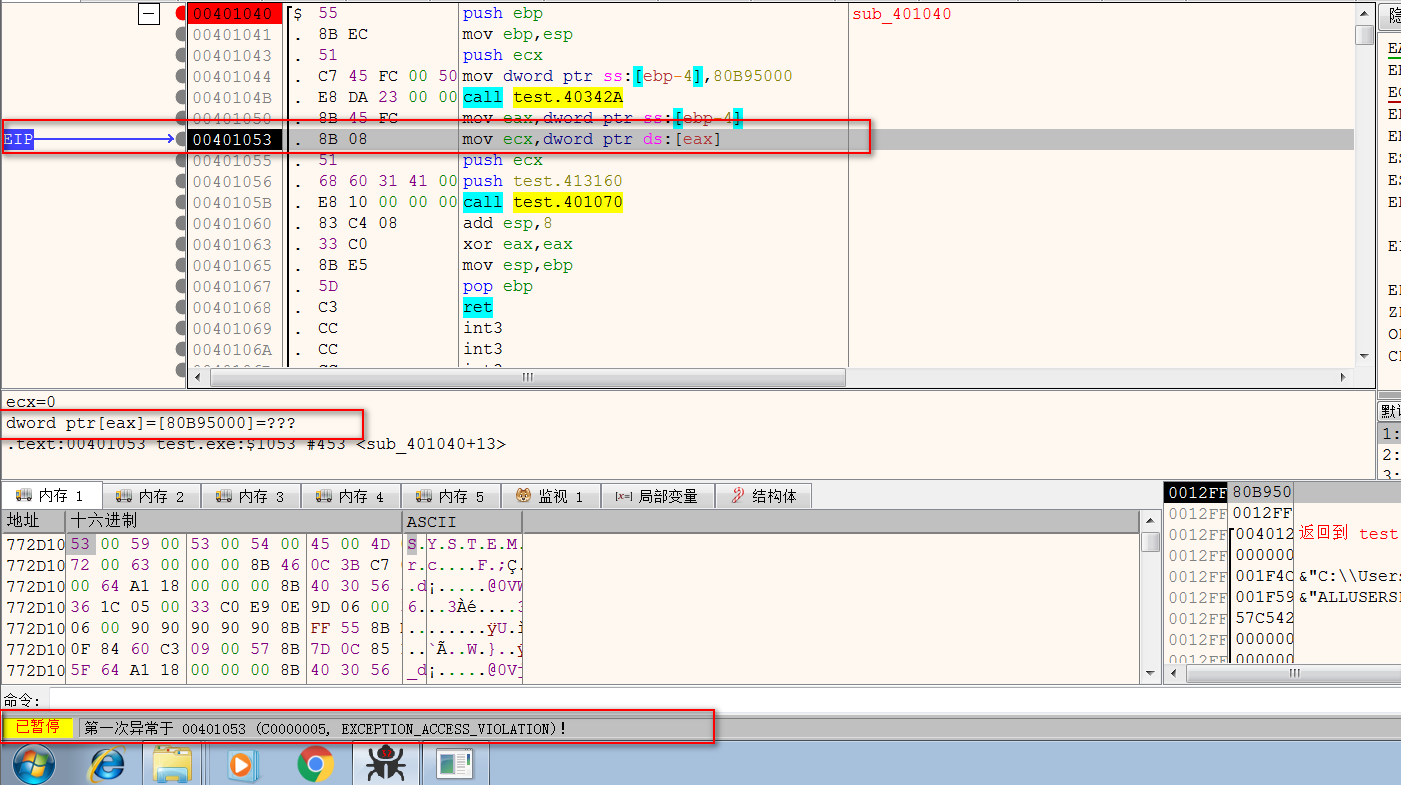1401x785 pixels.
Task: Collapse sub_401040 using the minus box
Action: point(148,14)
